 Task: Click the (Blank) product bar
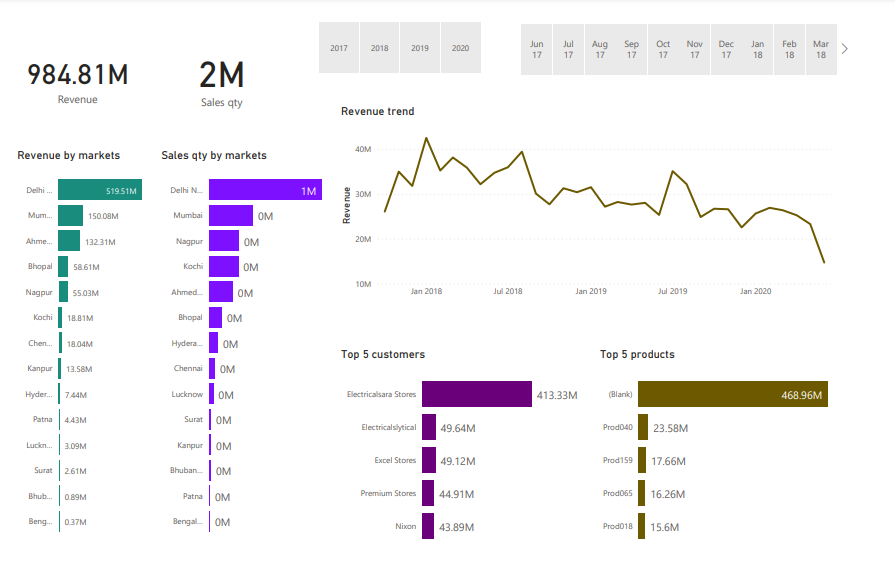pyautogui.click(x=732, y=394)
